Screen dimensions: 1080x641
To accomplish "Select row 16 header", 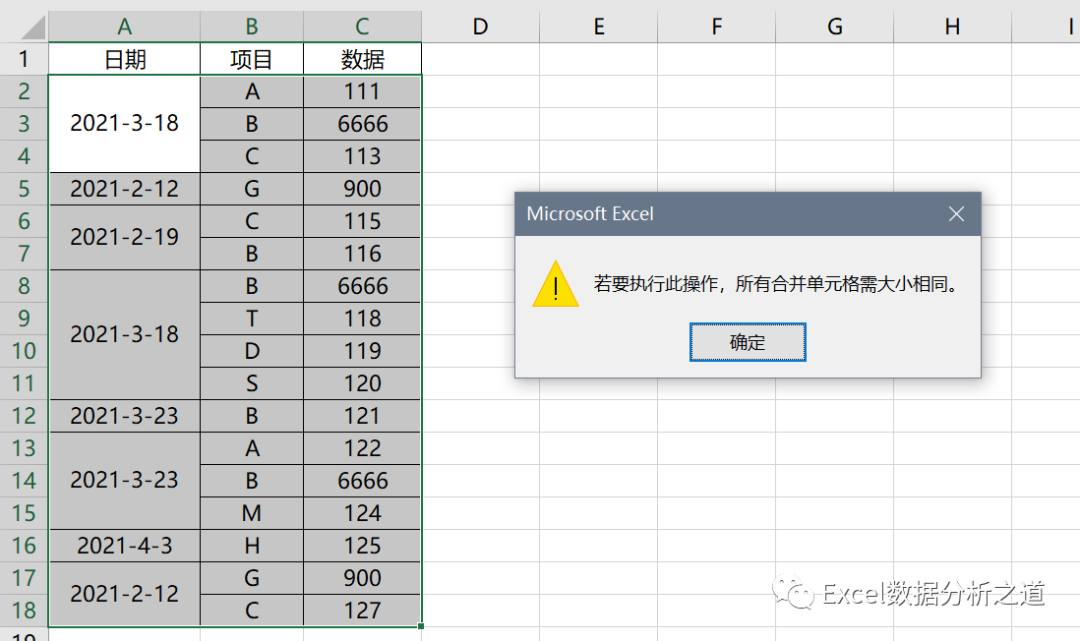I will click(x=23, y=546).
